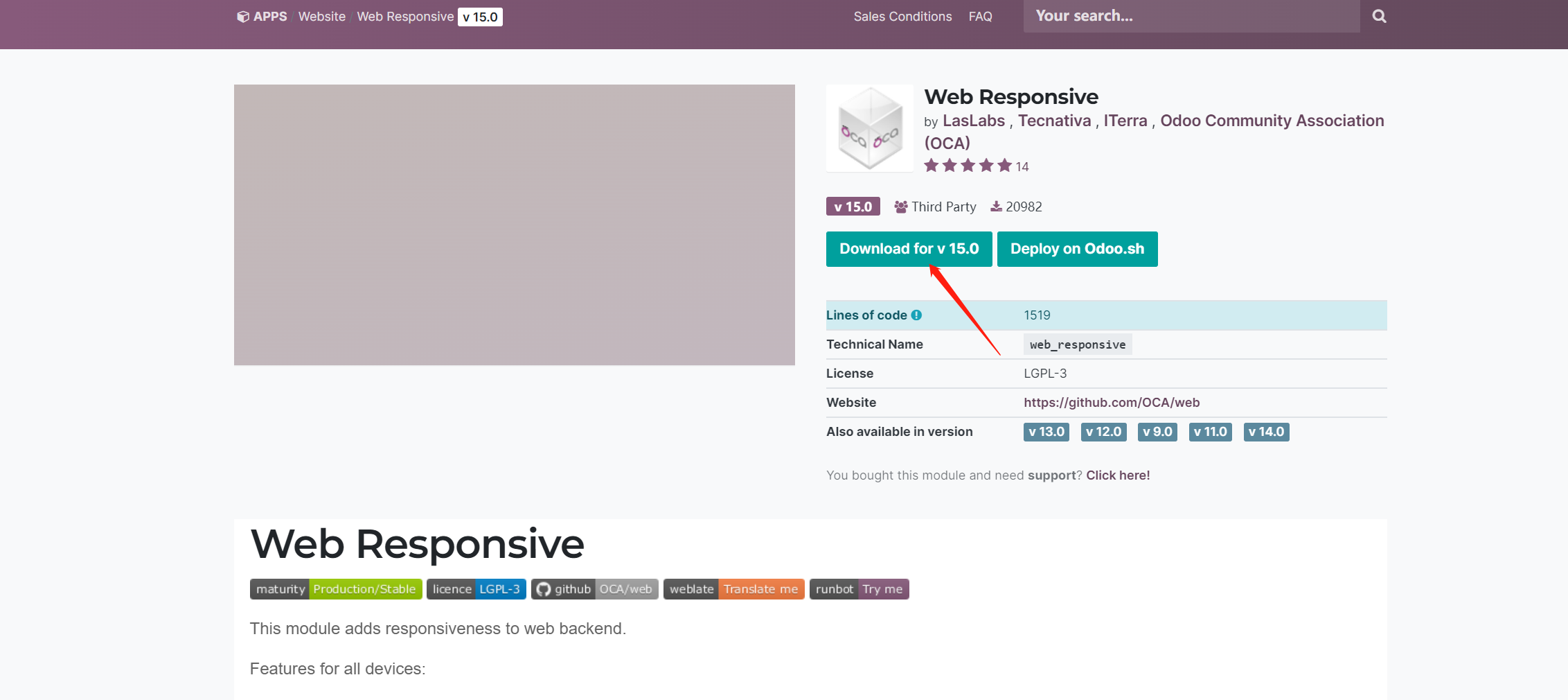
Task: Open the Website breadcrumb link
Action: tap(321, 17)
